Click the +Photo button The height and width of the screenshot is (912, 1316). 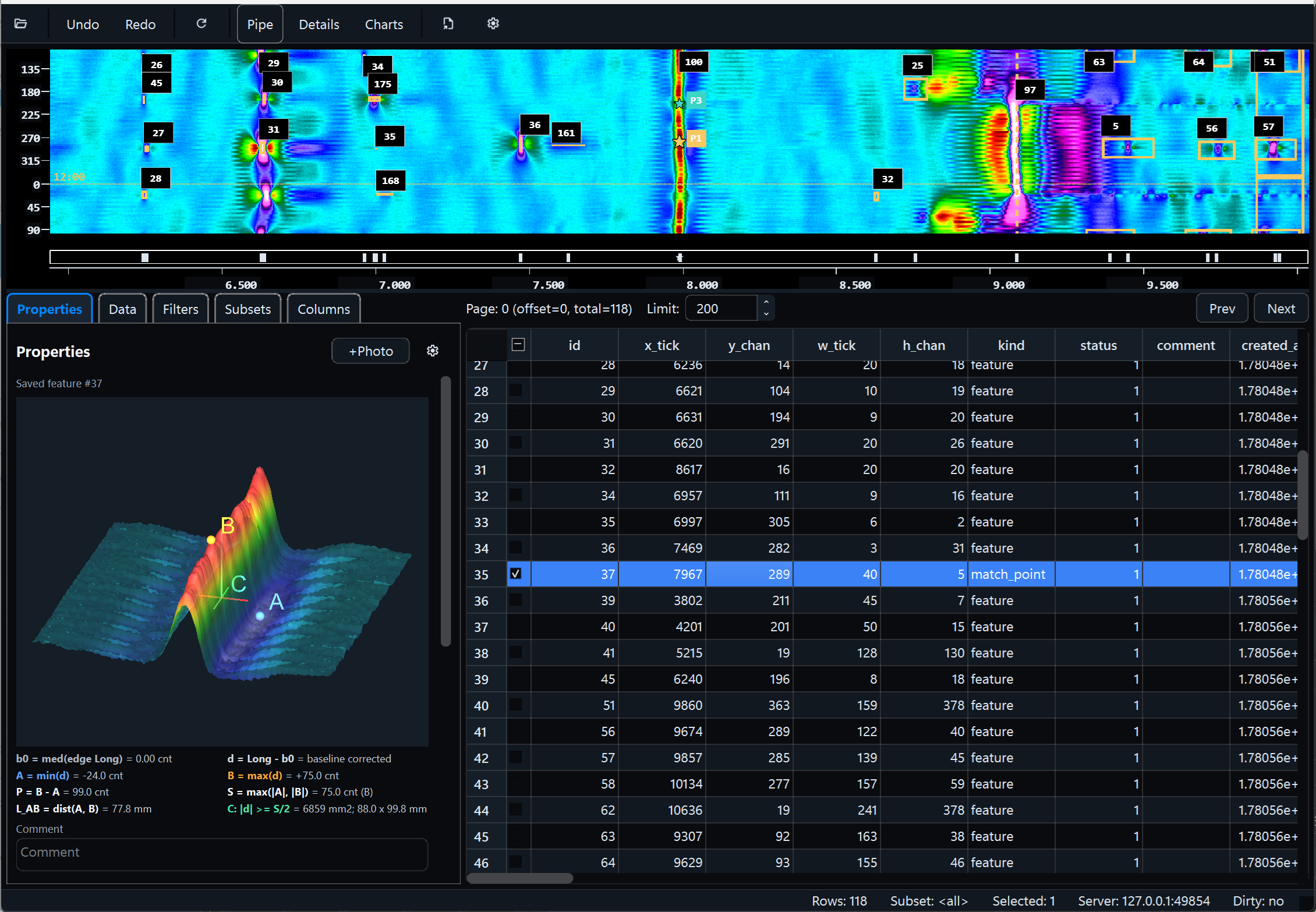(x=370, y=351)
